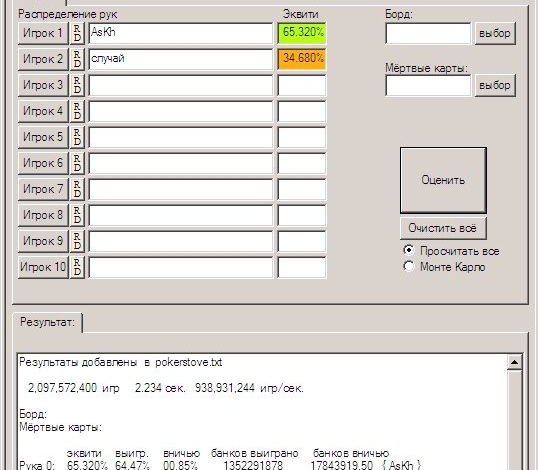Screen dimensions: 538x470
Task: Click the empty hand field for Игрок 9
Action: pos(180,241)
